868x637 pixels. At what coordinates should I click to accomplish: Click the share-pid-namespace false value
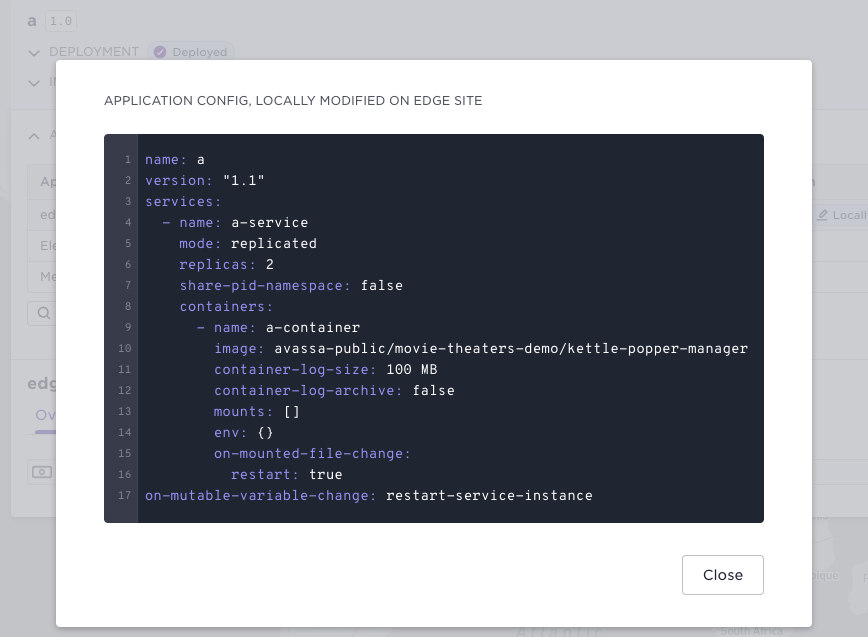pyautogui.click(x=381, y=286)
